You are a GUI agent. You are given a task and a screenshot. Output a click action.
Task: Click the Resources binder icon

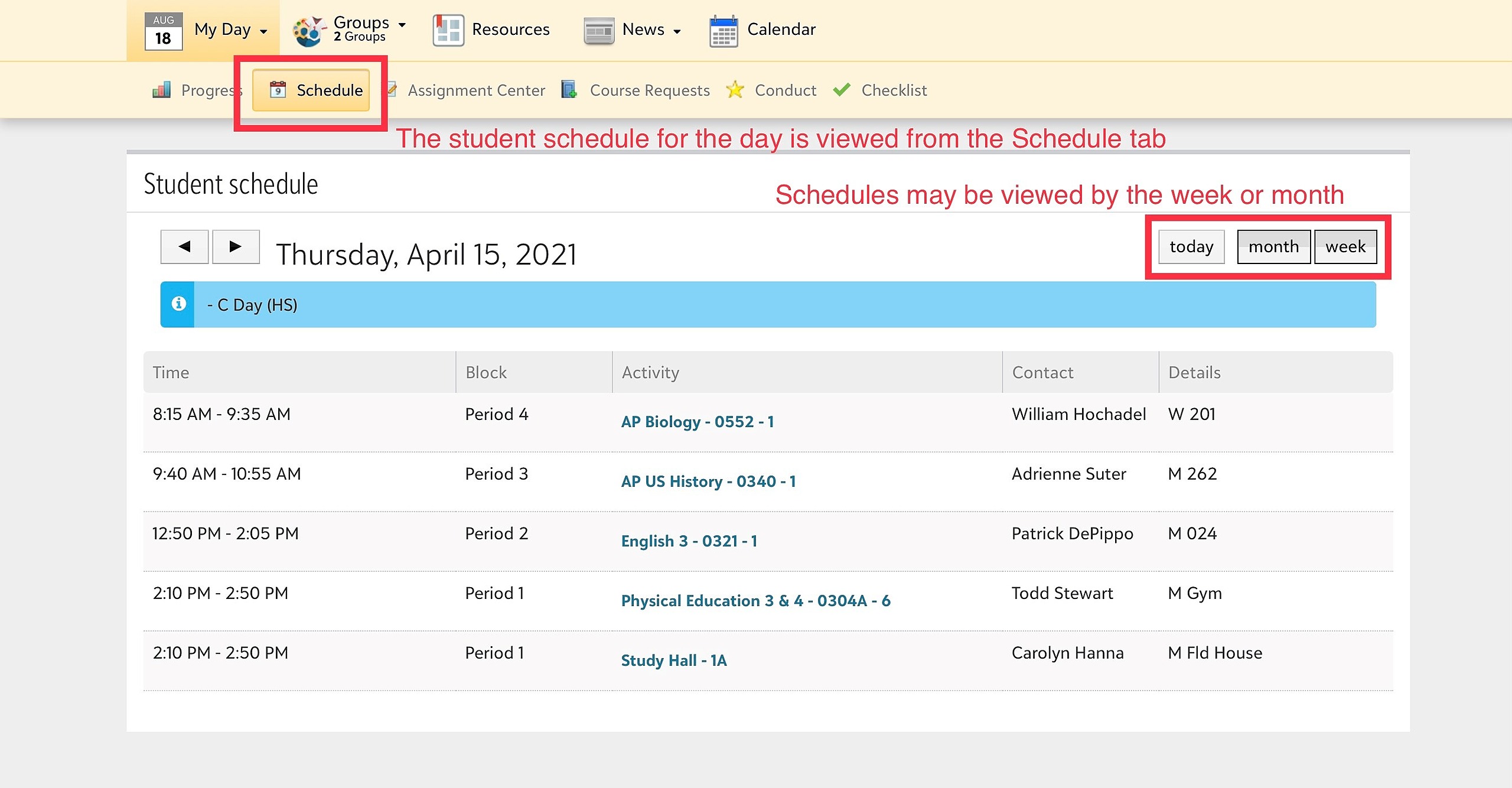point(448,30)
